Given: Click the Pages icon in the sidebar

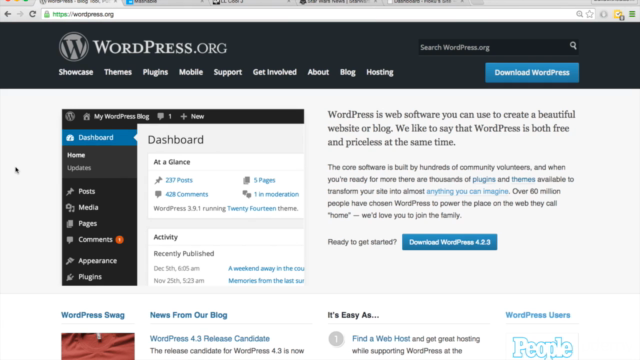Looking at the screenshot, I should pos(70,223).
